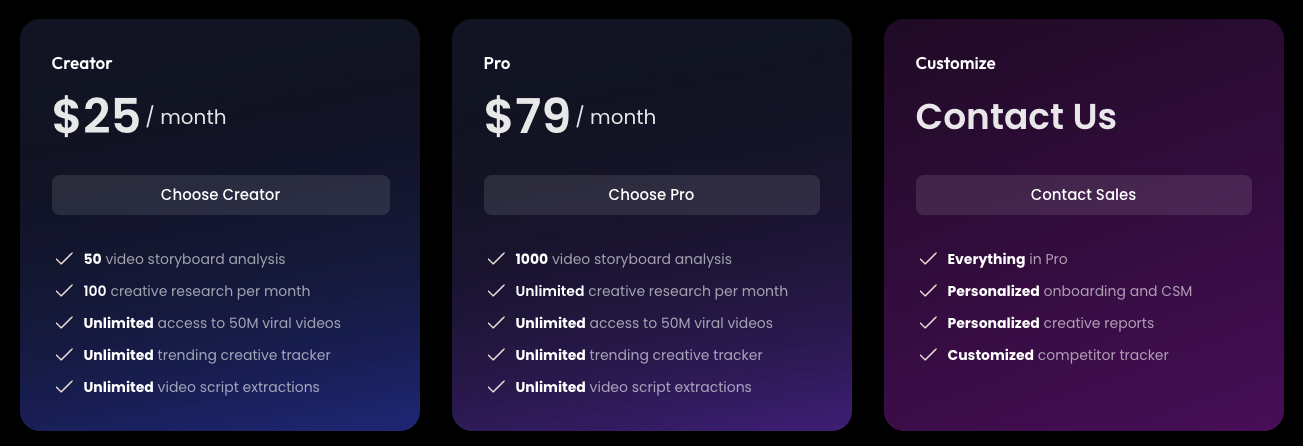Click checkmark beside 50 video storyboard analysis
Viewport: 1303px width, 446px height.
pos(64,259)
